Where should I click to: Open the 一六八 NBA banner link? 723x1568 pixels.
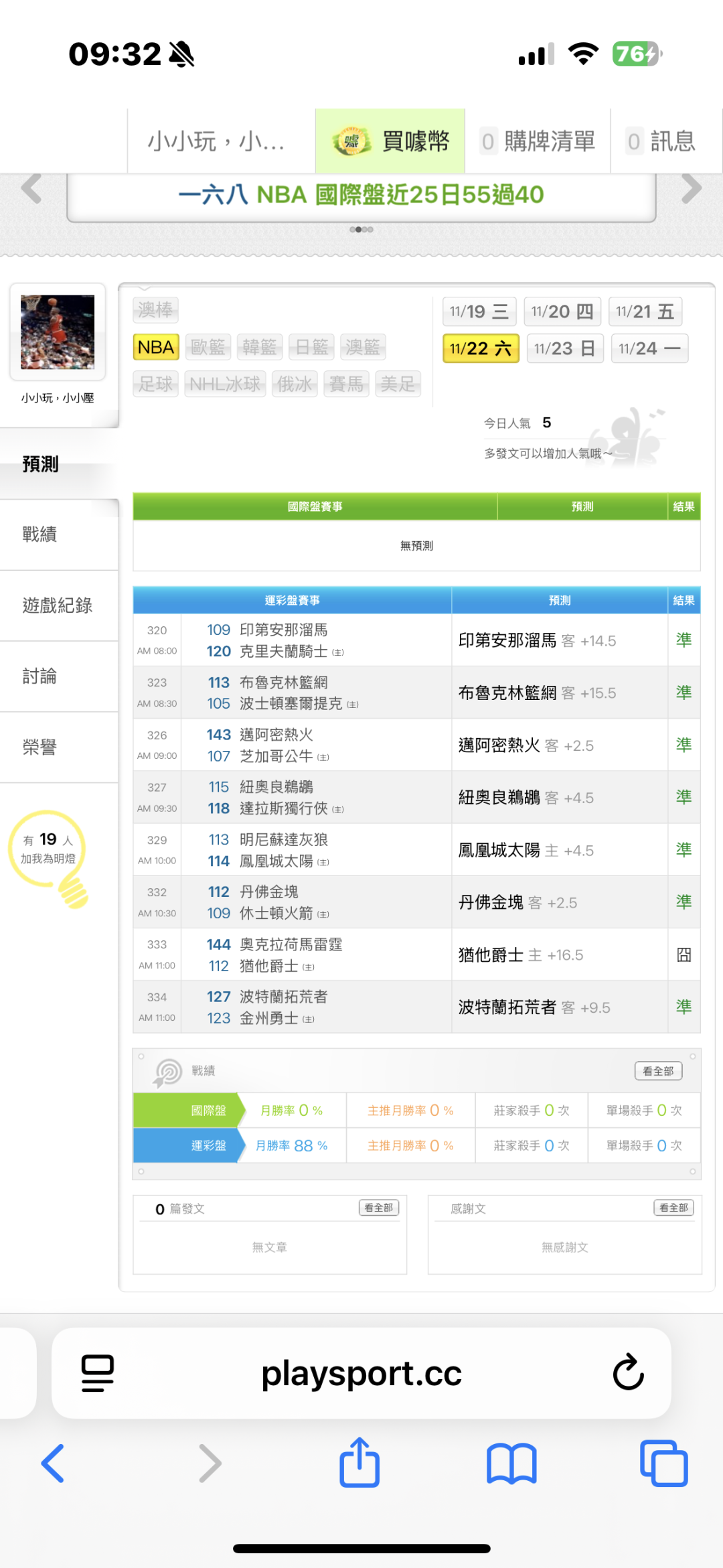pyautogui.click(x=361, y=195)
